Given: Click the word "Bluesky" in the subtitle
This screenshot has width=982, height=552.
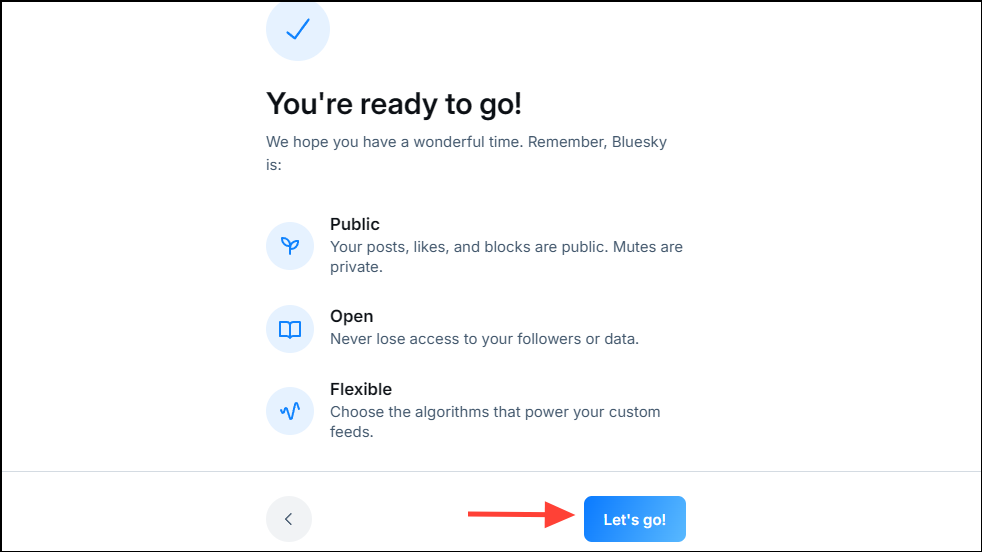Looking at the screenshot, I should click(x=635, y=142).
